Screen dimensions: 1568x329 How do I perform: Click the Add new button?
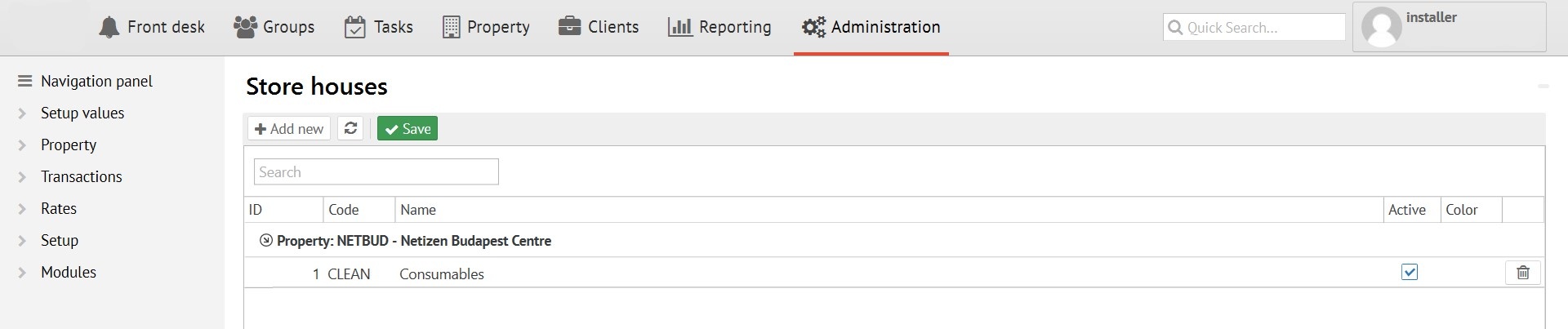pos(289,128)
